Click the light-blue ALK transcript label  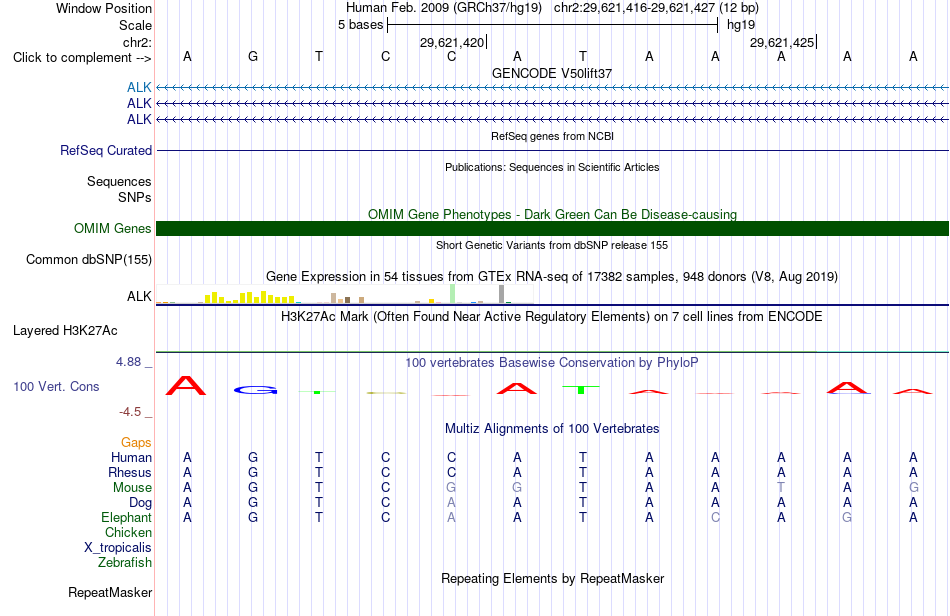(x=139, y=88)
